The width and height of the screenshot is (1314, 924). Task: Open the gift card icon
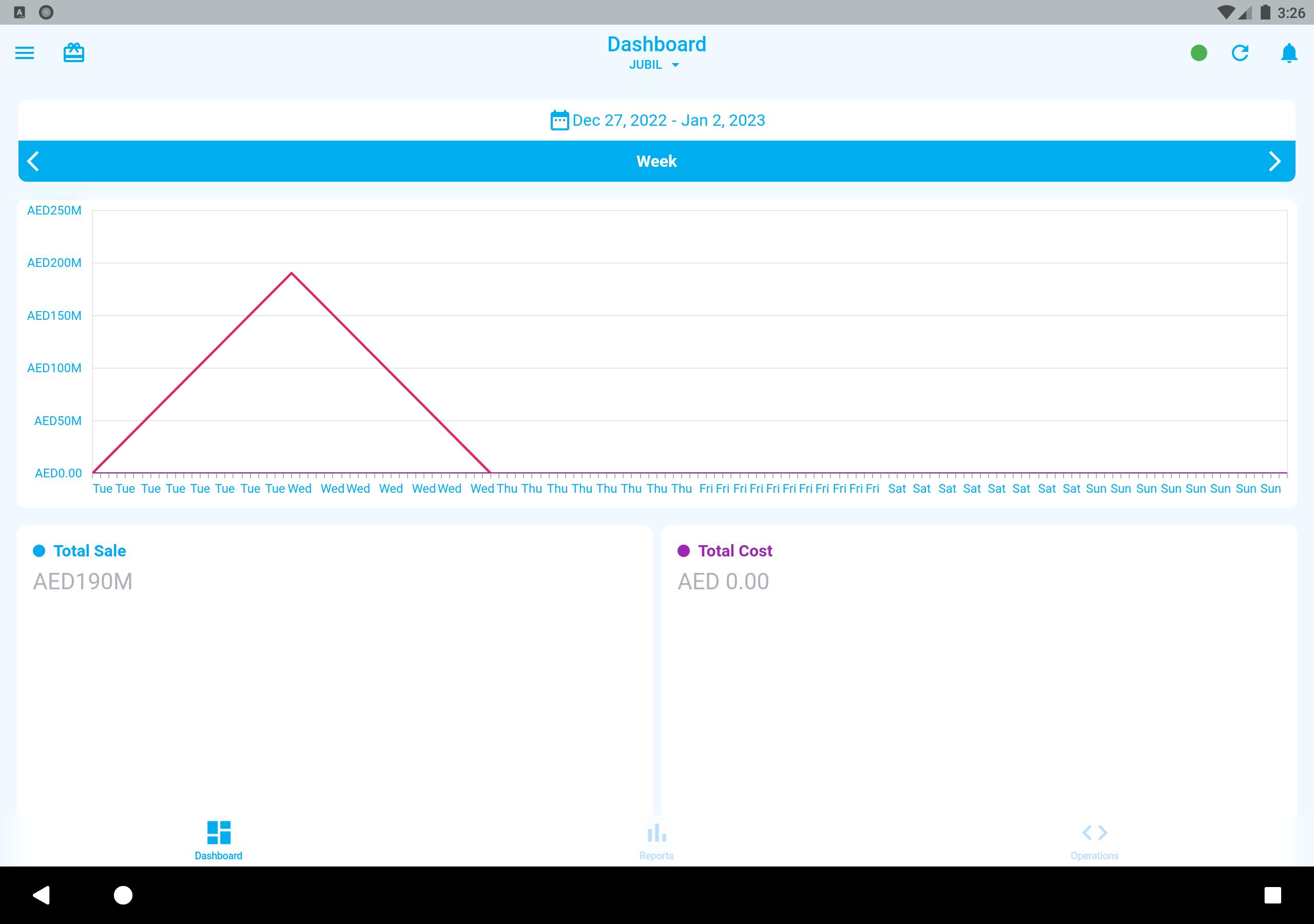(x=74, y=53)
